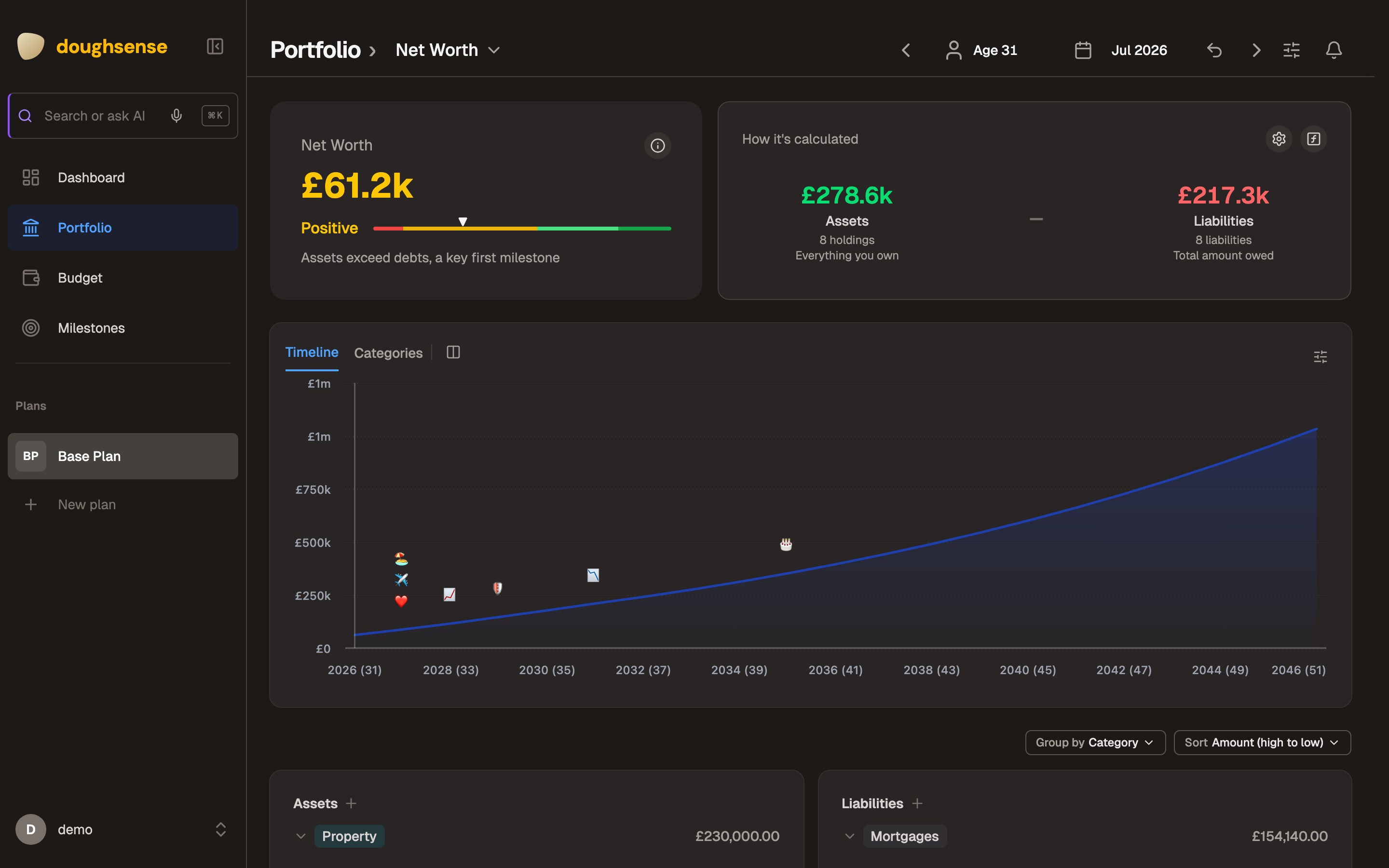The height and width of the screenshot is (868, 1389).
Task: Add a new liability with plus
Action: (917, 803)
